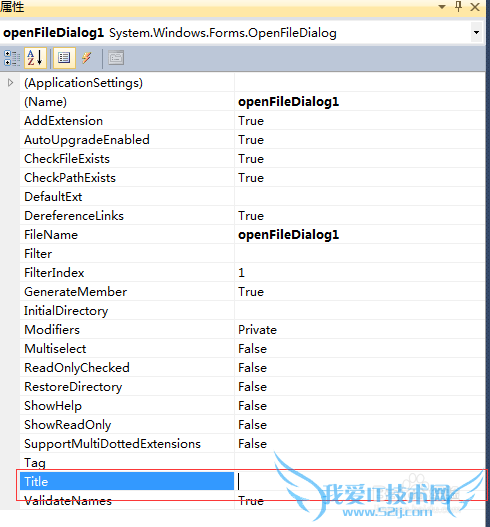
Task: Select the Modifiers property
Action: (x=127, y=330)
